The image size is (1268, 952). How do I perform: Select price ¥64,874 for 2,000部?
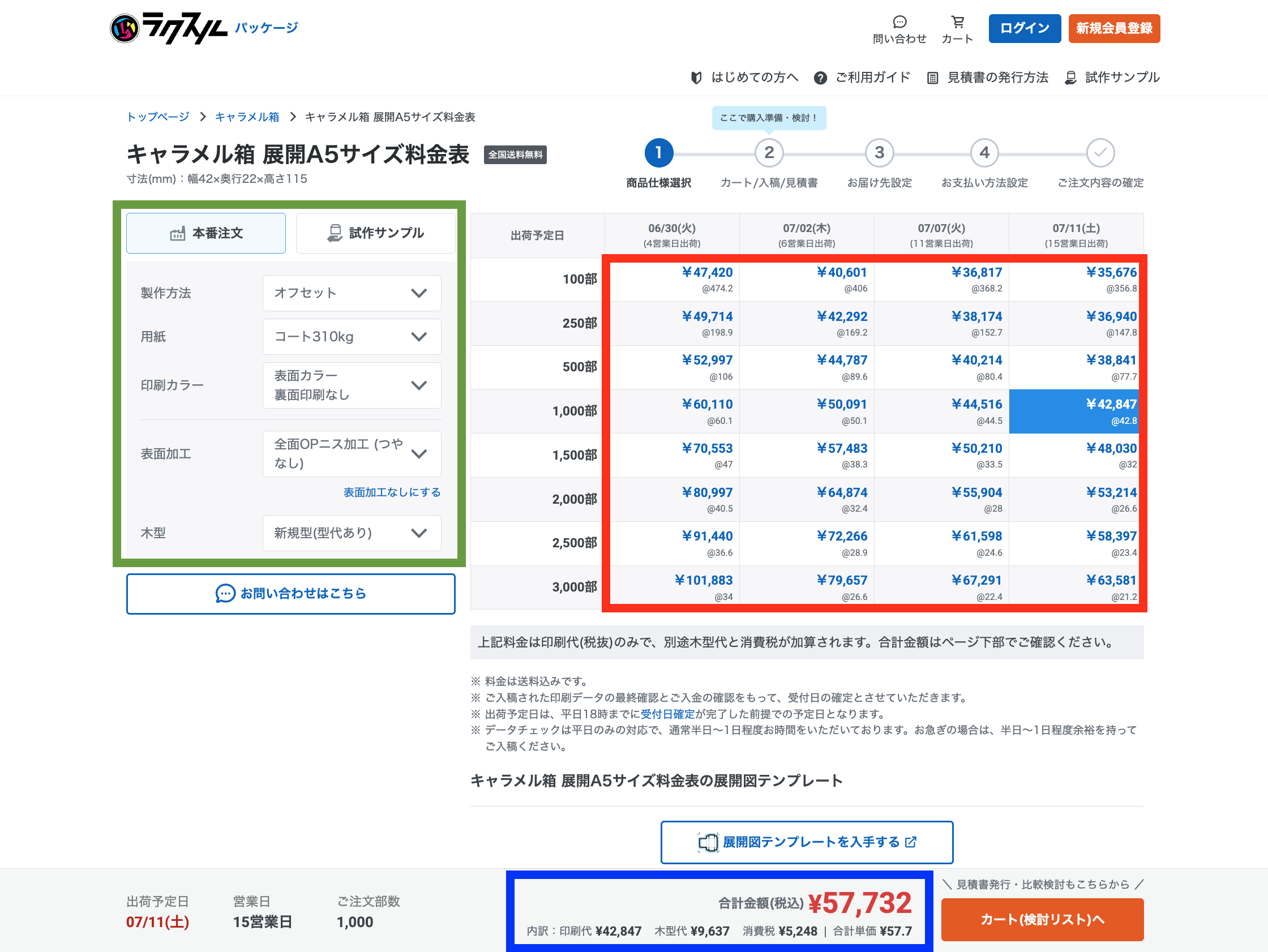807,500
